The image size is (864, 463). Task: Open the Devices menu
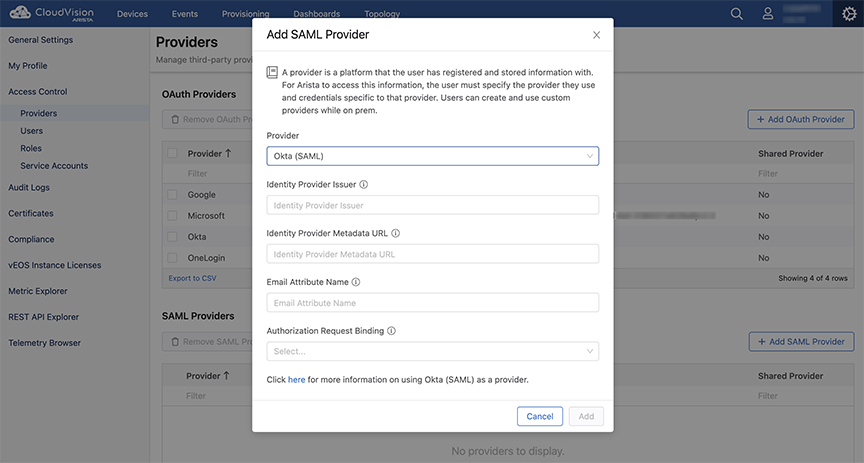point(132,14)
